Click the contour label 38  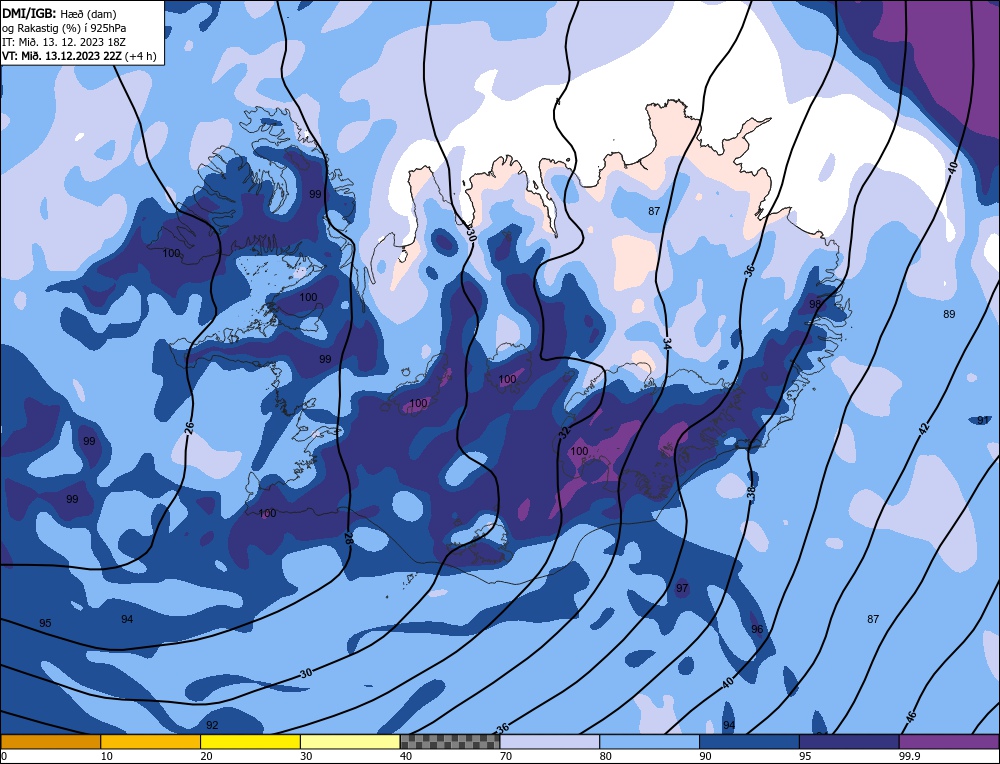coord(751,493)
